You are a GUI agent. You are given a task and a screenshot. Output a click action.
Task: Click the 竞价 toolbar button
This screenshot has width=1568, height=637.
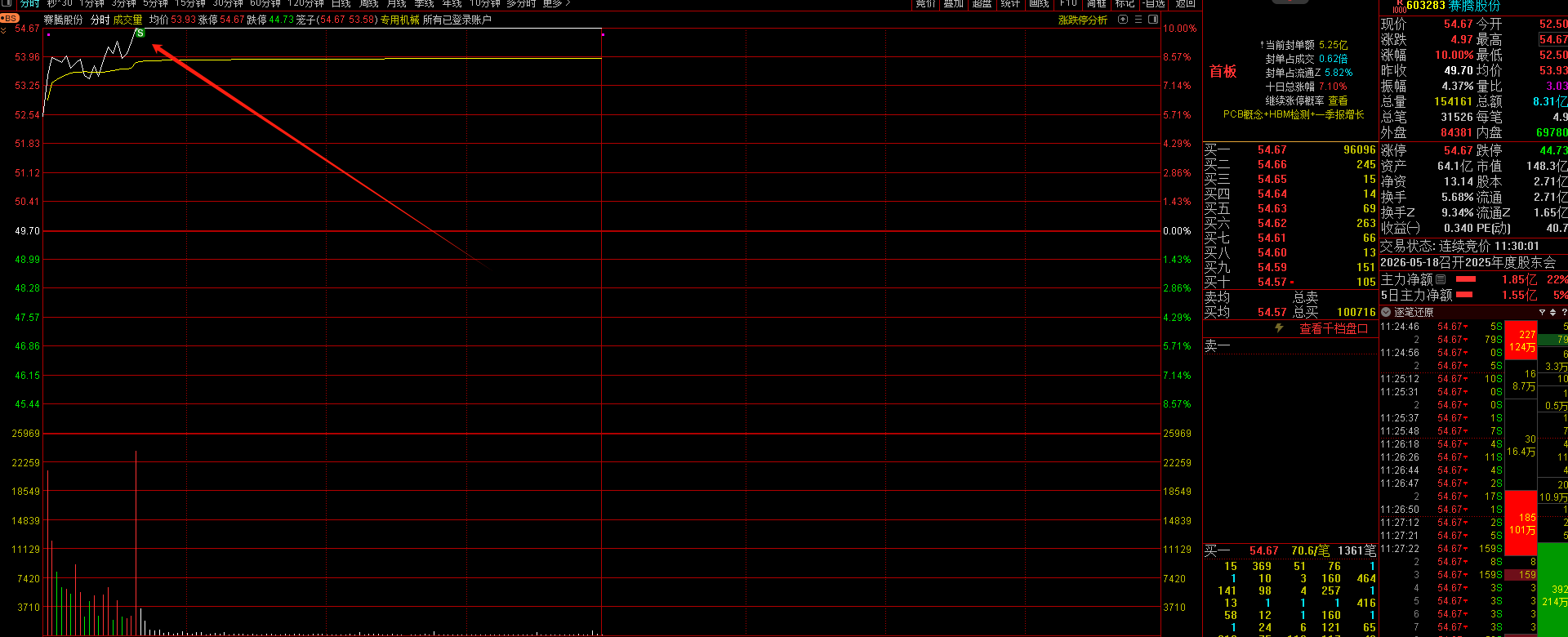click(925, 4)
